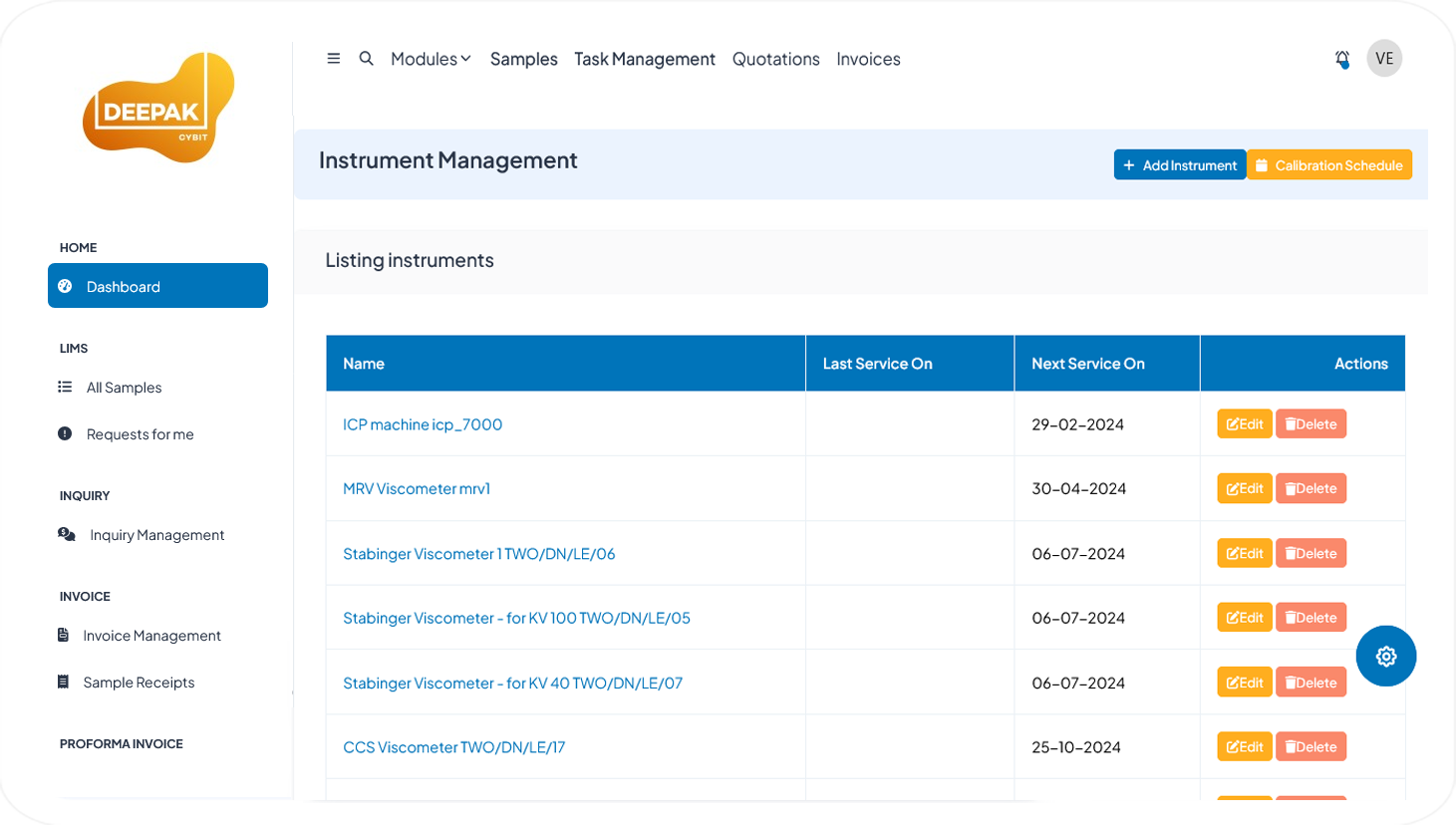Click the hamburger menu icon
This screenshot has height=825, width=1456.
[334, 59]
